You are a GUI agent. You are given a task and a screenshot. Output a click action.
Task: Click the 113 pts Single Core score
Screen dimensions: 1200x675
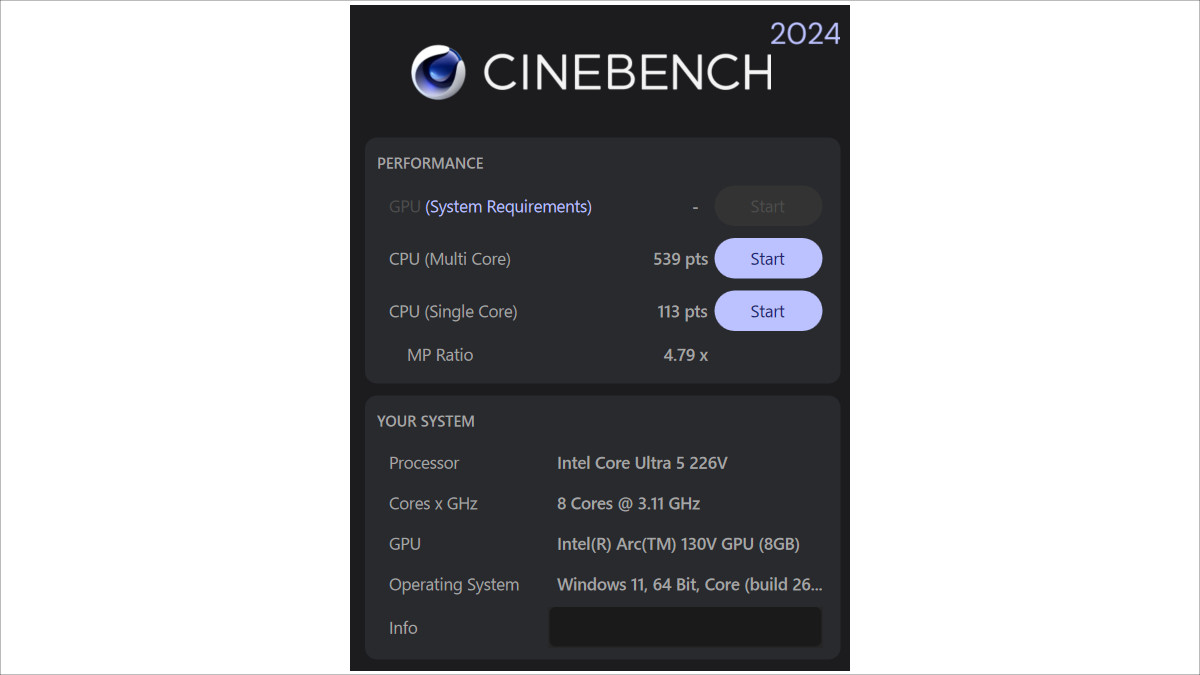[x=682, y=311]
